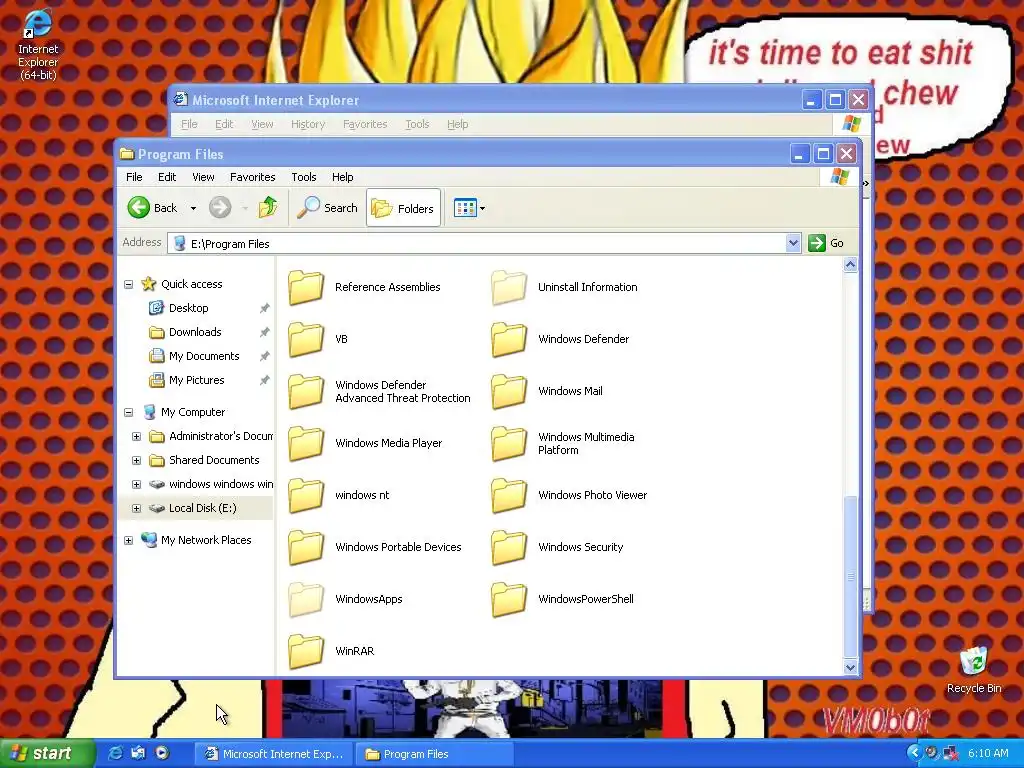Click the pin icon beside Desktop

pos(264,308)
